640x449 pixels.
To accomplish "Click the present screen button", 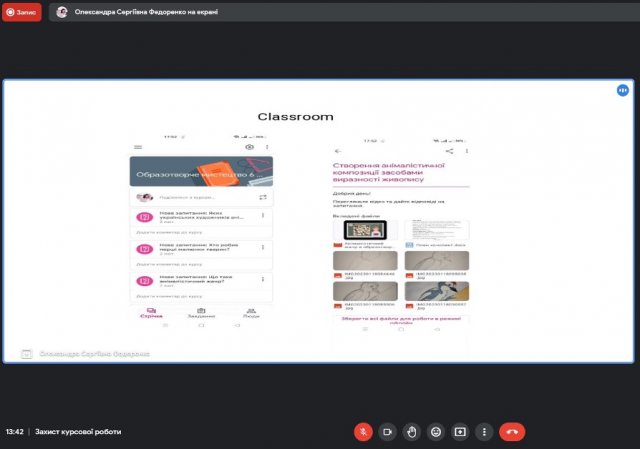I will [460, 432].
